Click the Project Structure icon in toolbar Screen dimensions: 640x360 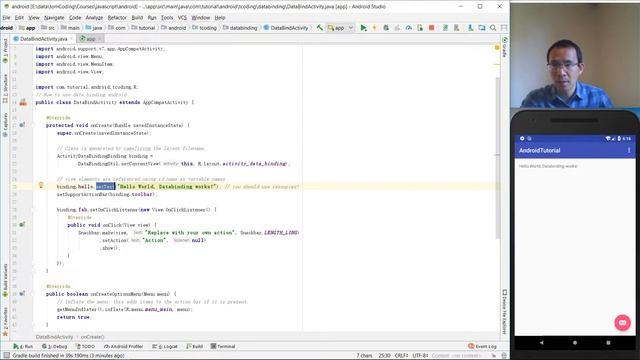pos(482,28)
